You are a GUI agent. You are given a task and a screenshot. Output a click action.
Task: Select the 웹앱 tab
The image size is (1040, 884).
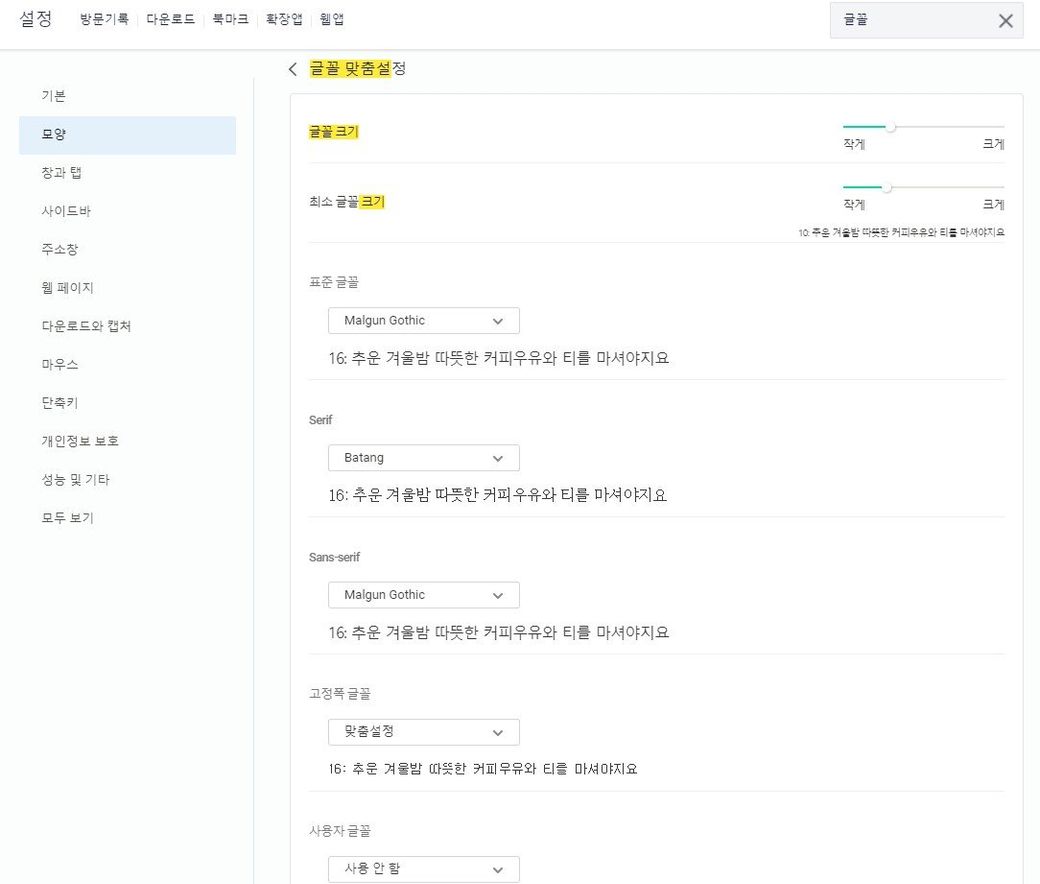click(x=331, y=19)
